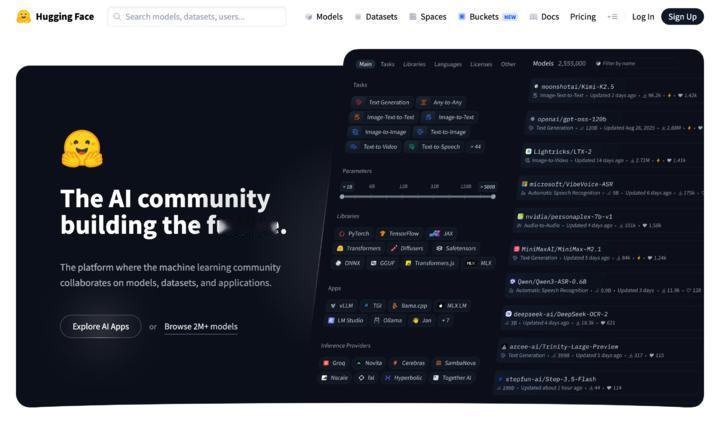The image size is (720, 425).
Task: Focus the Search models, datasets, users field
Action: [x=197, y=17]
